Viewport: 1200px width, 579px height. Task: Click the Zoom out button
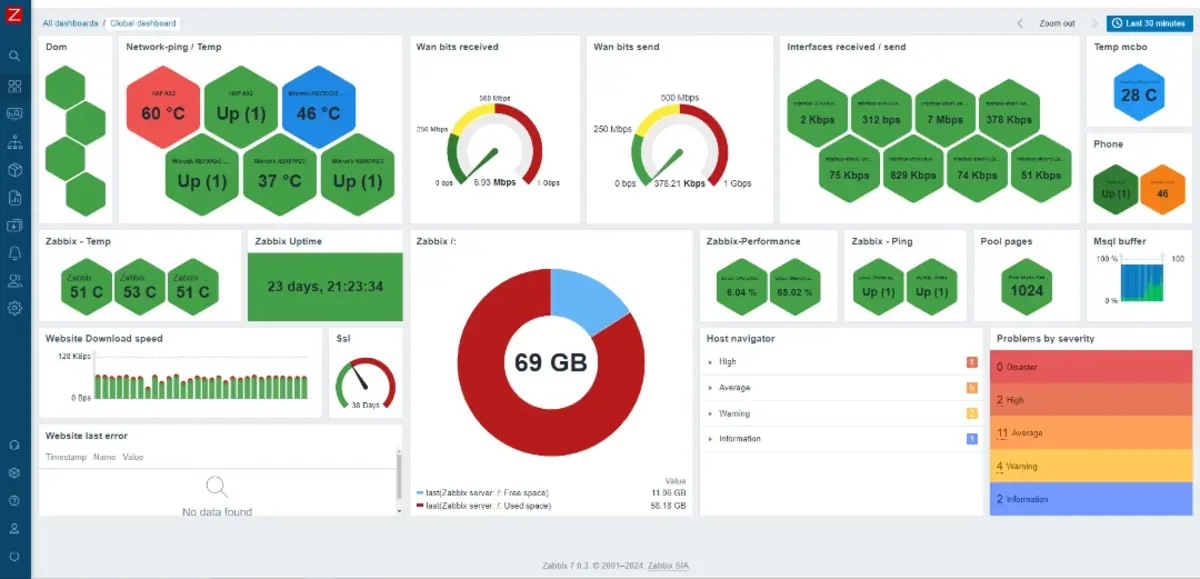[1057, 23]
